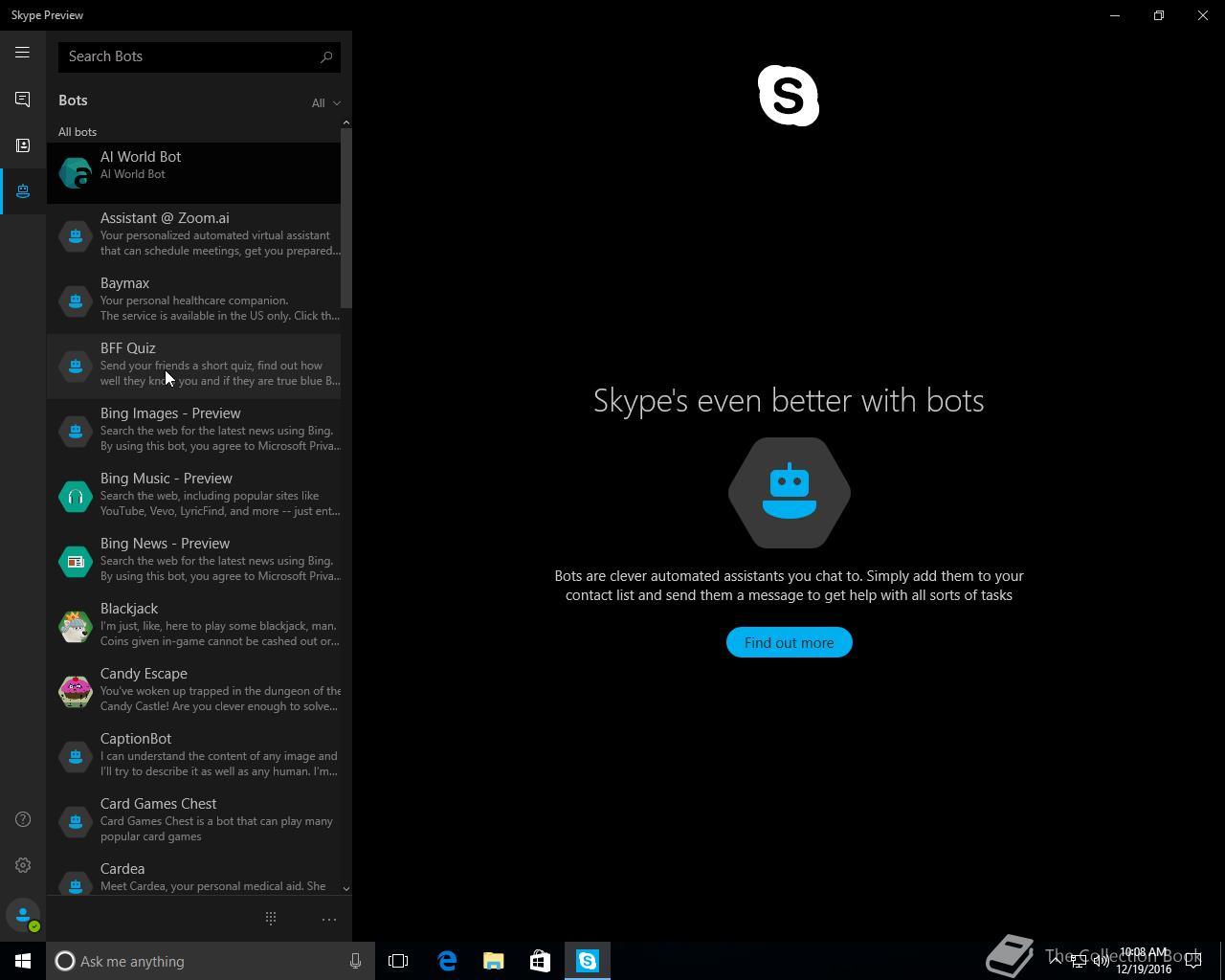Click Cortana microphone icon
The image size is (1225, 980).
pyautogui.click(x=355, y=961)
